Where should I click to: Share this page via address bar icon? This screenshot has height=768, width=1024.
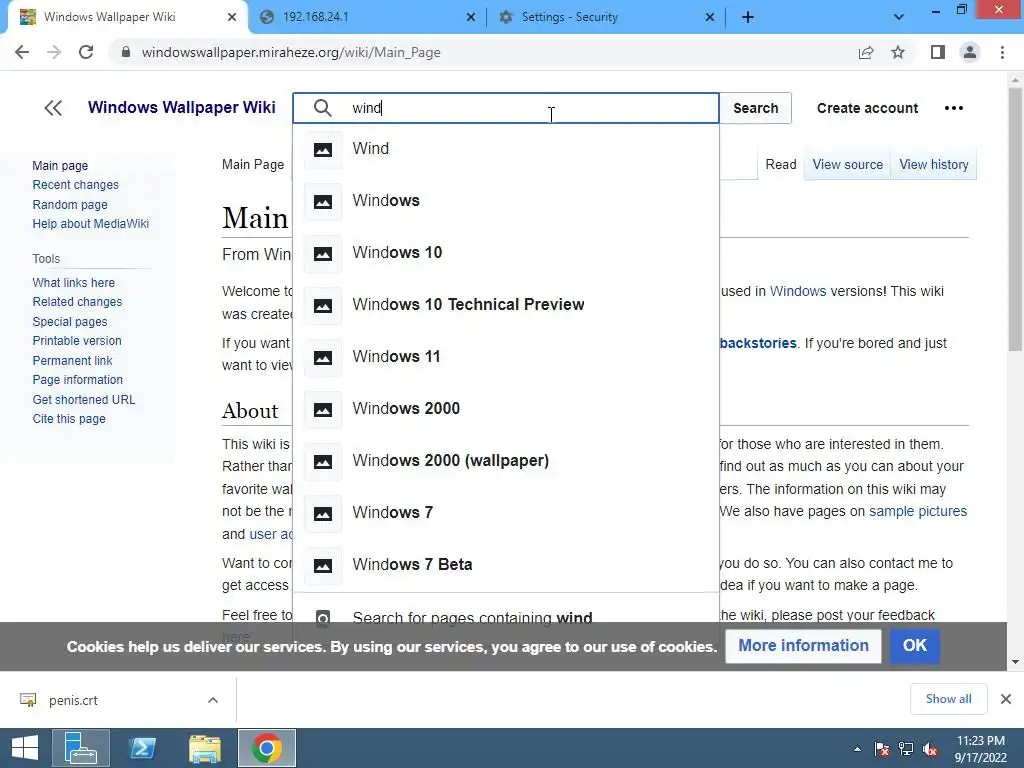[866, 52]
